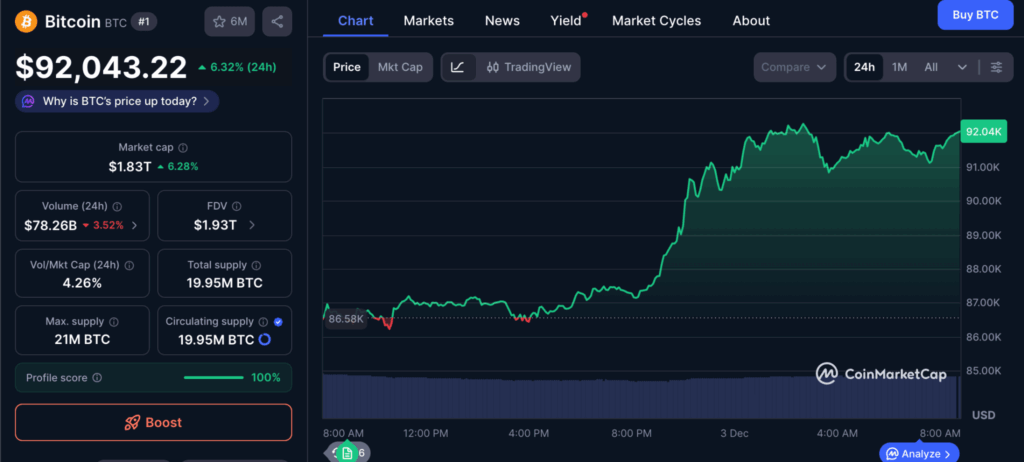Viewport: 1024px width, 462px height.
Task: Click the Profile score progress bar
Action: [x=213, y=378]
